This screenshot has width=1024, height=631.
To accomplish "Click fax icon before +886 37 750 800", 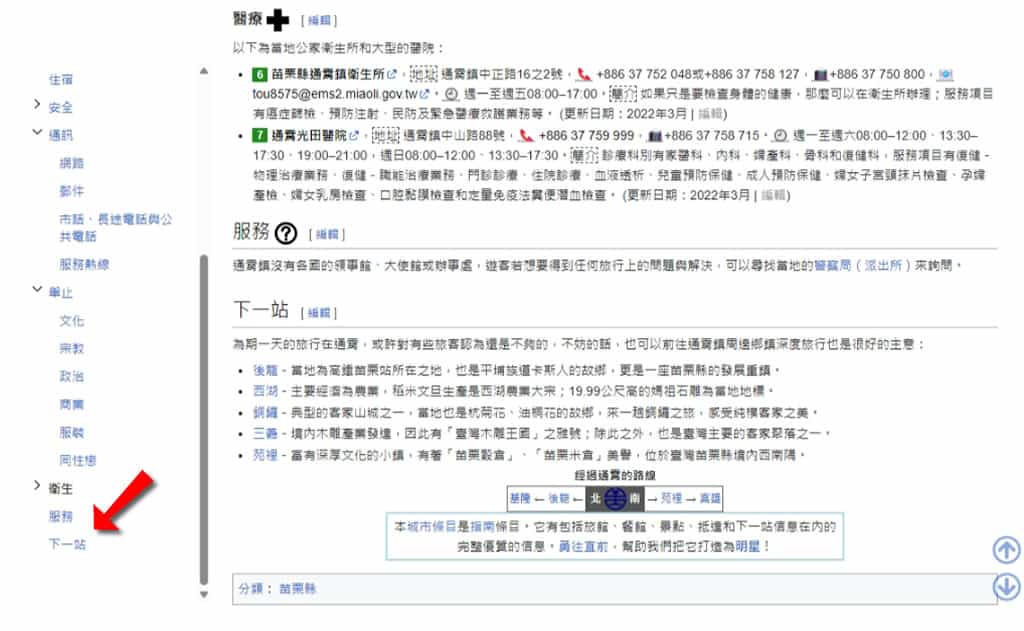I will pyautogui.click(x=820, y=75).
